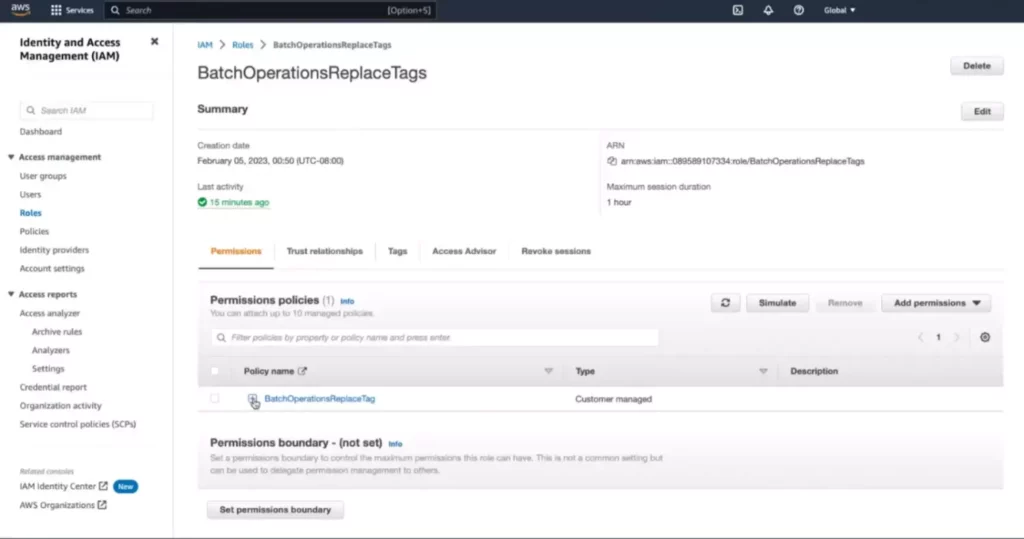
Task: Open Users in the sidebar
Action: 30,195
